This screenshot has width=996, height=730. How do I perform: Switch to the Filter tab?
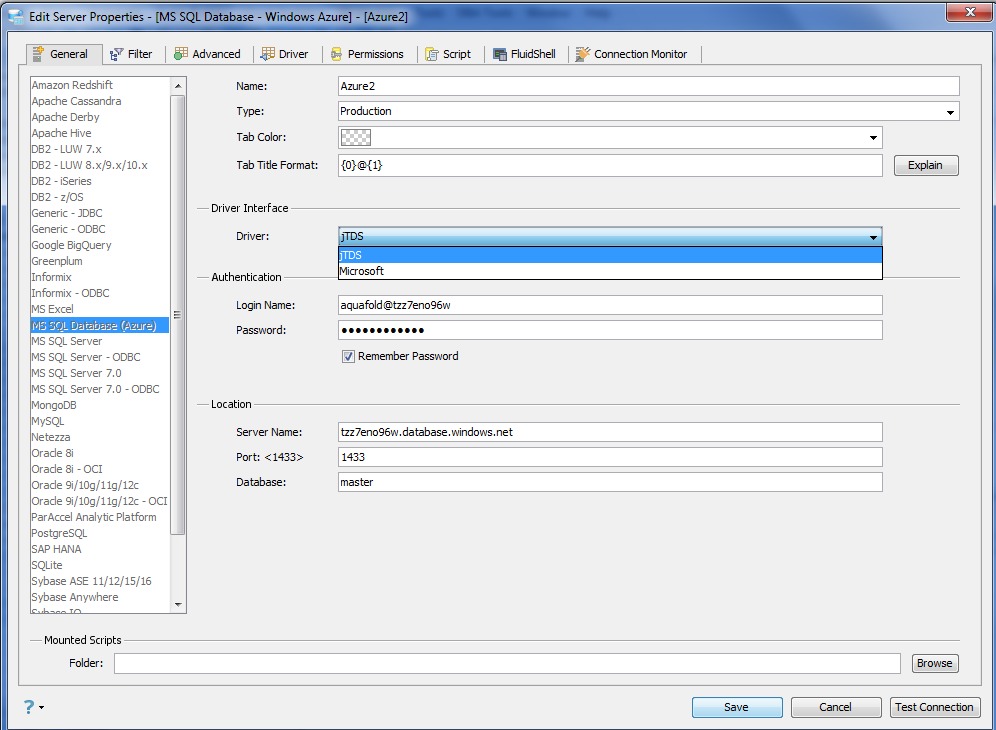tap(132, 54)
